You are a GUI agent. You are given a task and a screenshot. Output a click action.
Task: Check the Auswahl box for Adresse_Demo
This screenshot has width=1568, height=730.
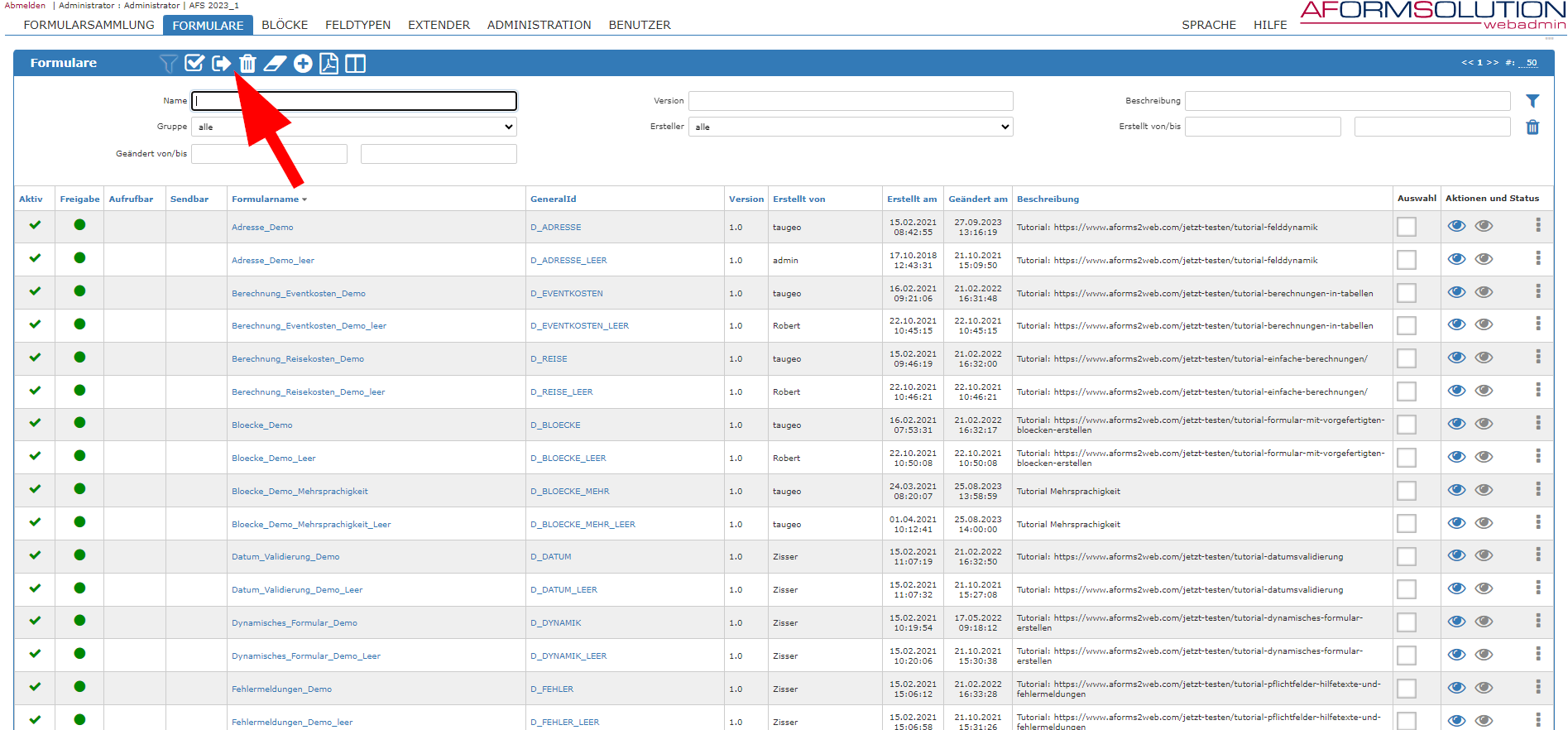1406,227
